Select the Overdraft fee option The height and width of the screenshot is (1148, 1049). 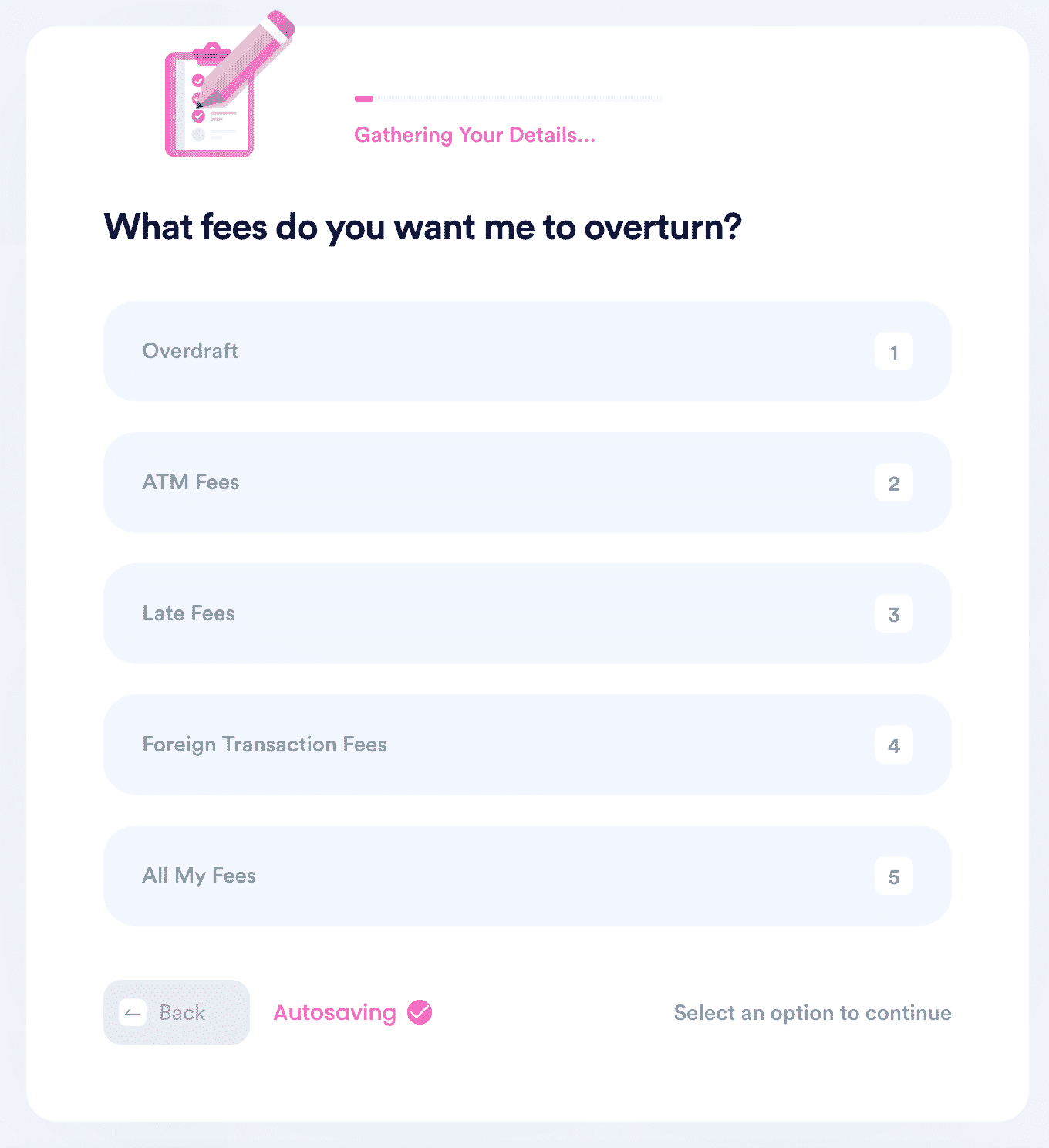(x=527, y=352)
